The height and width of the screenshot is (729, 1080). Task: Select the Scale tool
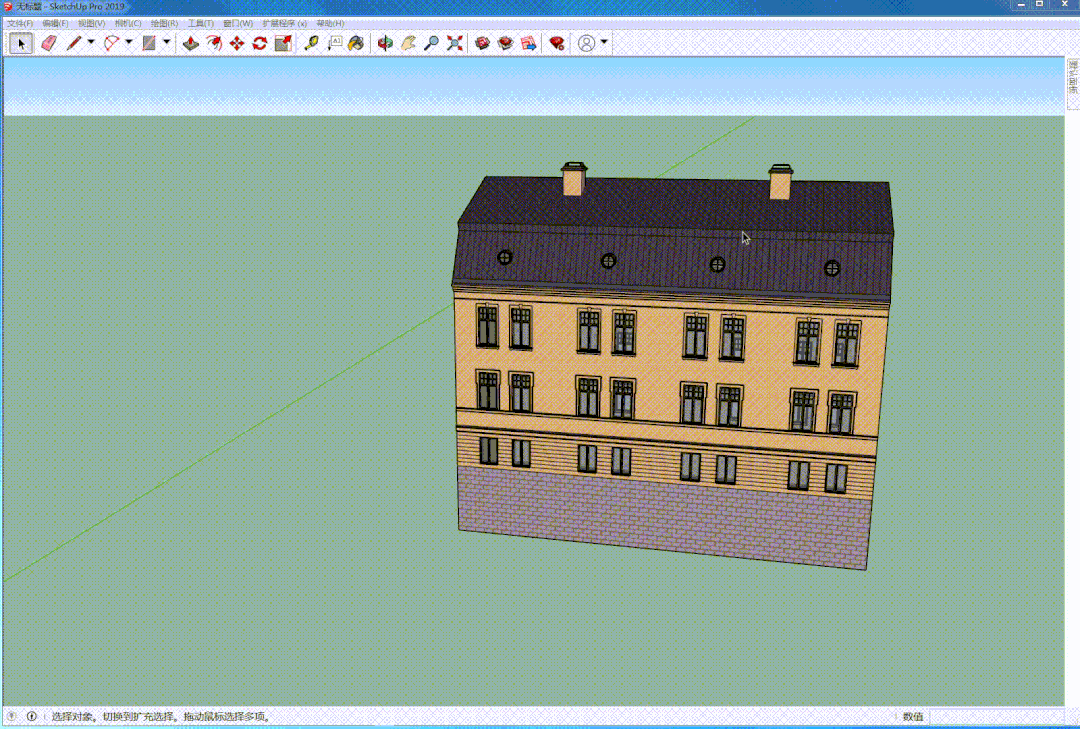click(282, 43)
